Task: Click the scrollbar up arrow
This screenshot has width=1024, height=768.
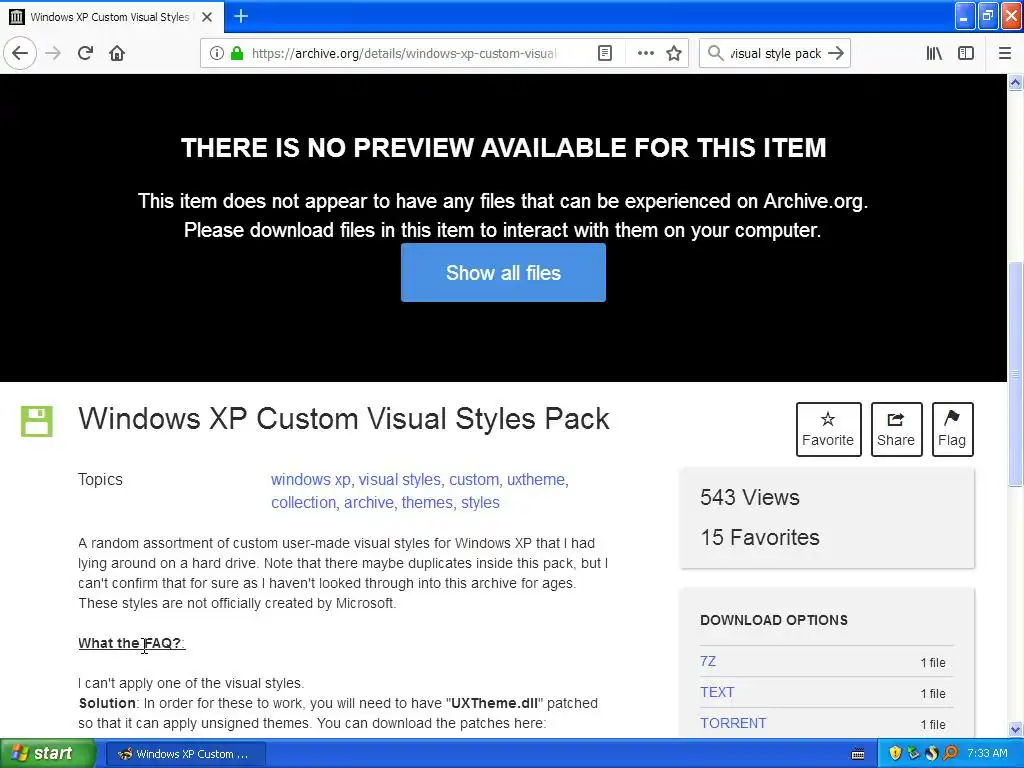Action: pyautogui.click(x=1016, y=82)
